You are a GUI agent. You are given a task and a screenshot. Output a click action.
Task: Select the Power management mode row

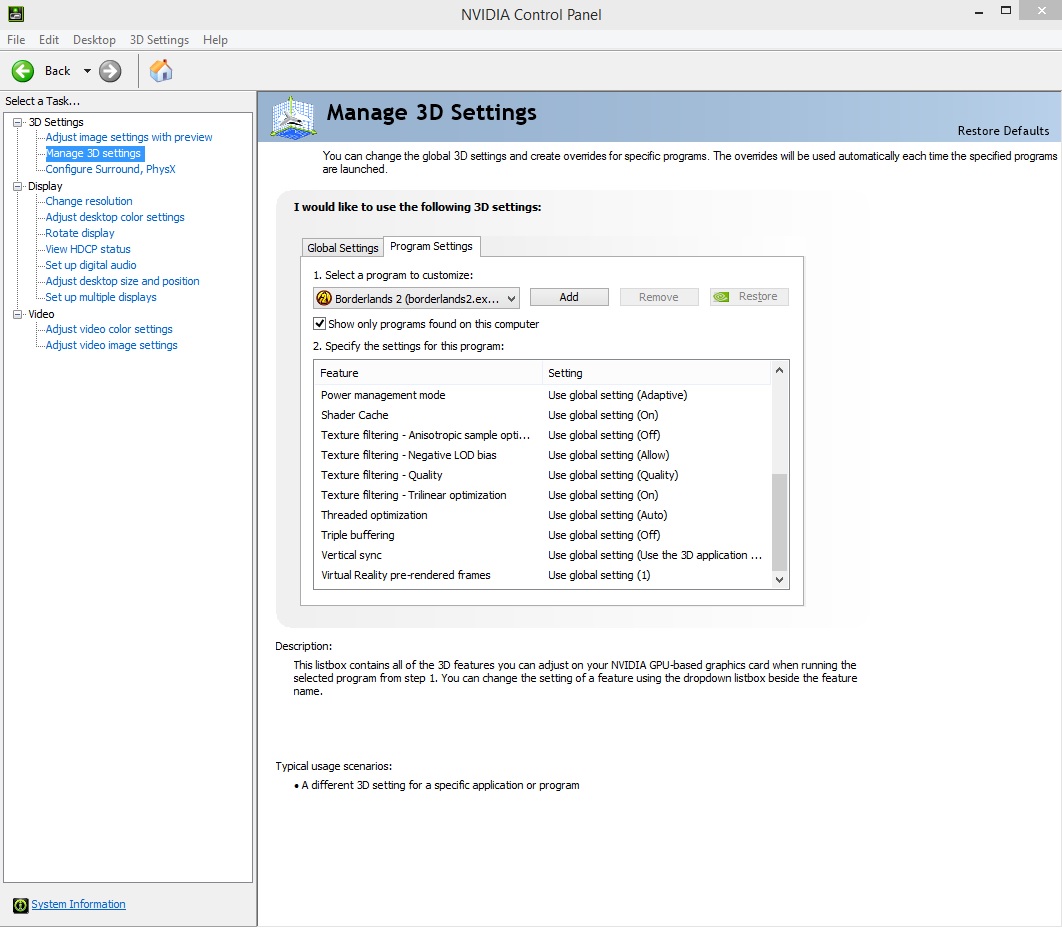tap(543, 396)
